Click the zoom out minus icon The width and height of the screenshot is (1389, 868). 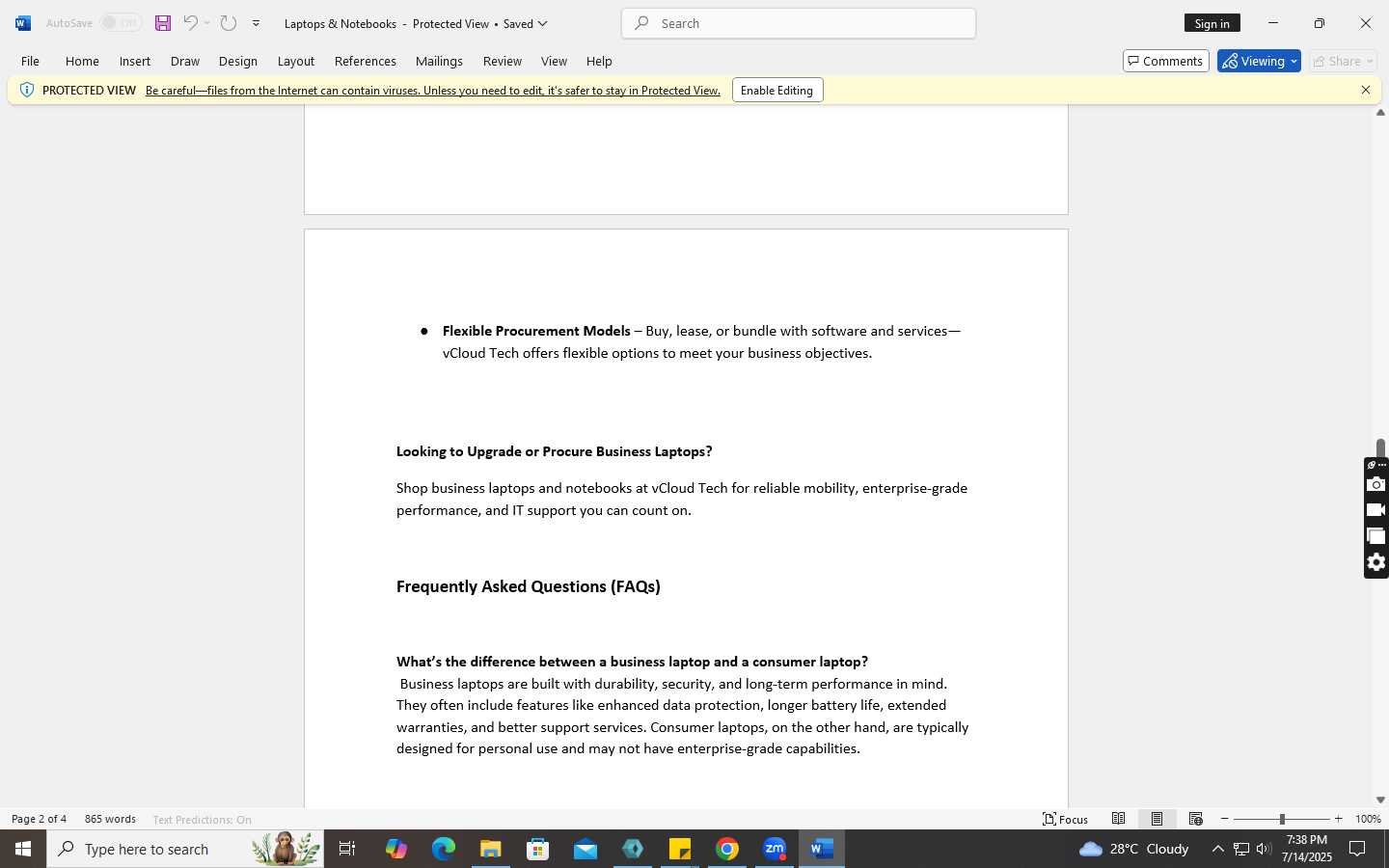pyautogui.click(x=1225, y=819)
